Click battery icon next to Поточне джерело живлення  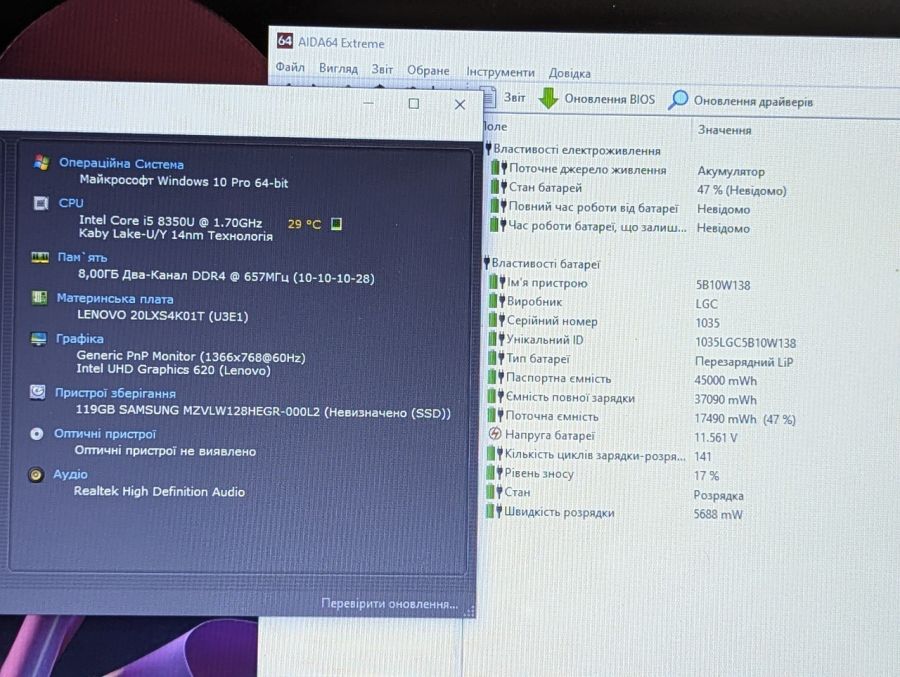point(498,168)
